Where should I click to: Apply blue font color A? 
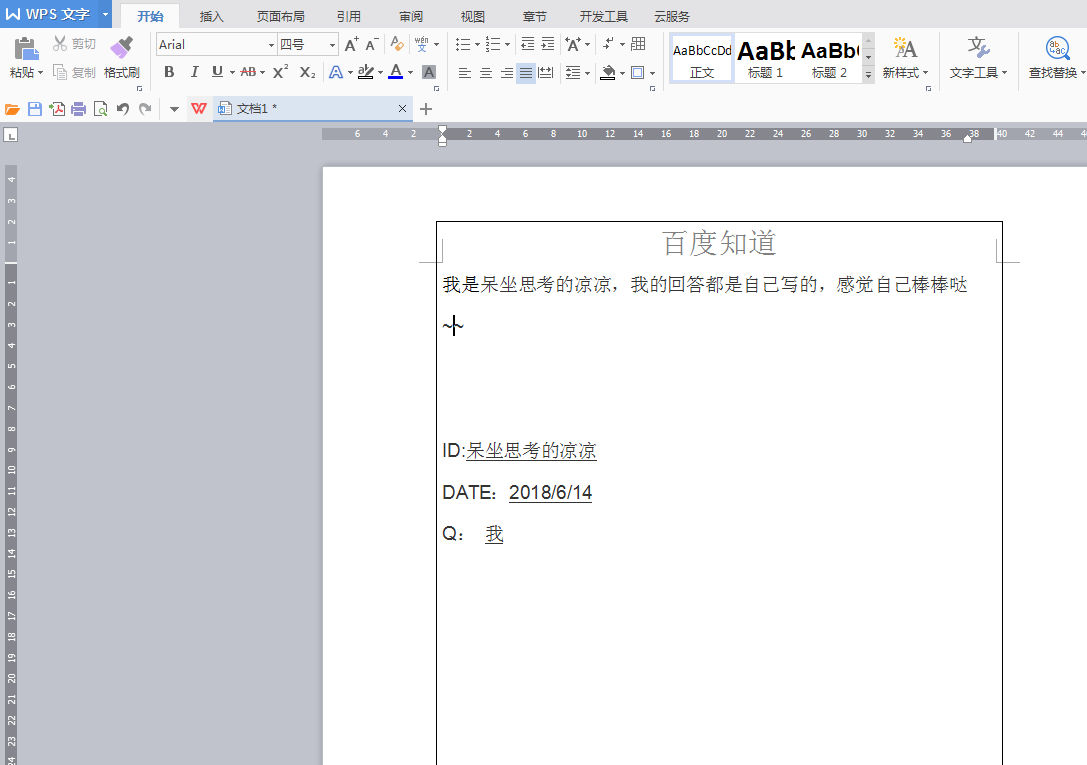tap(396, 72)
